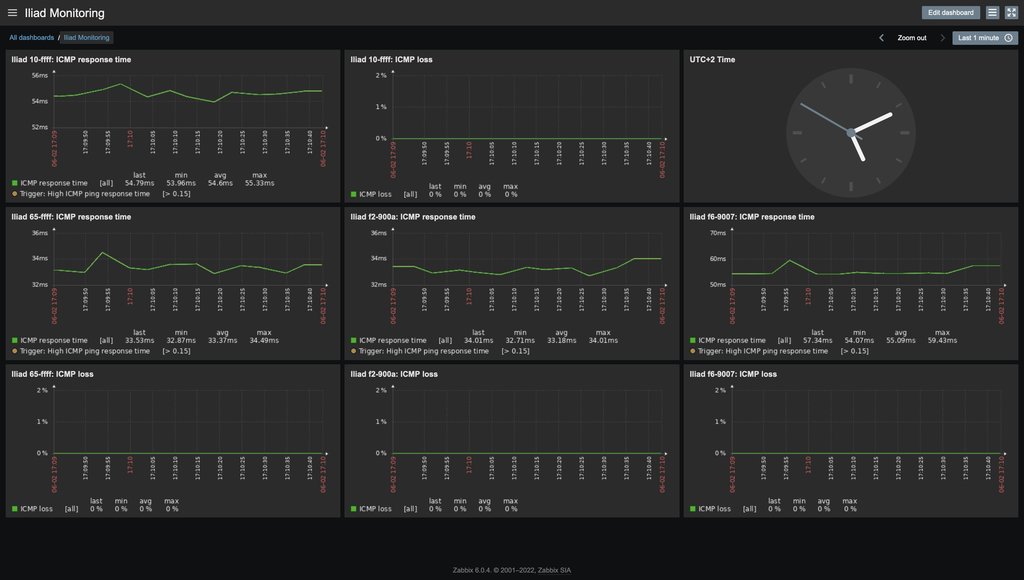Click green legend swatch in f2-900a response graph
1024x580 pixels.
point(354,340)
